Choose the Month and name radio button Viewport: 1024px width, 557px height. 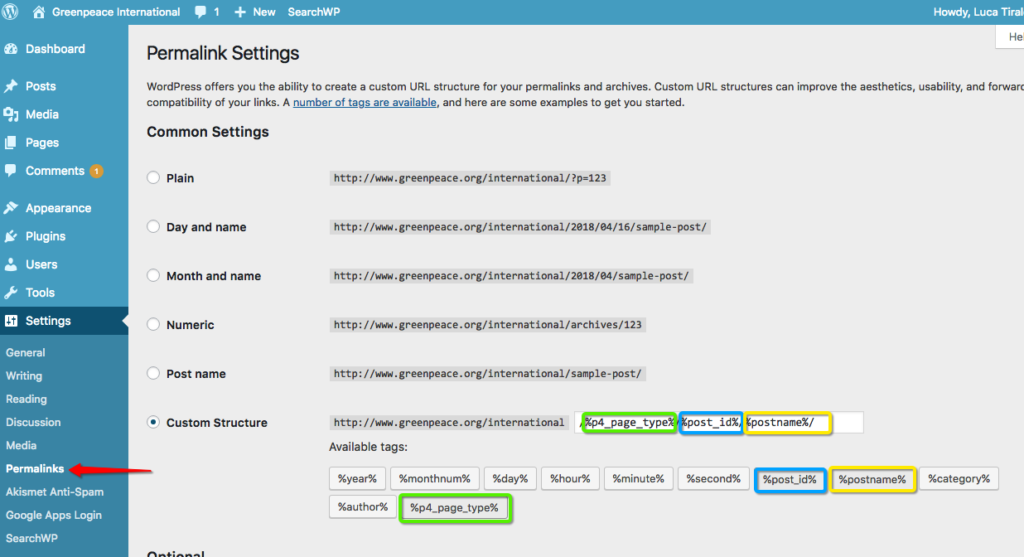[153, 276]
